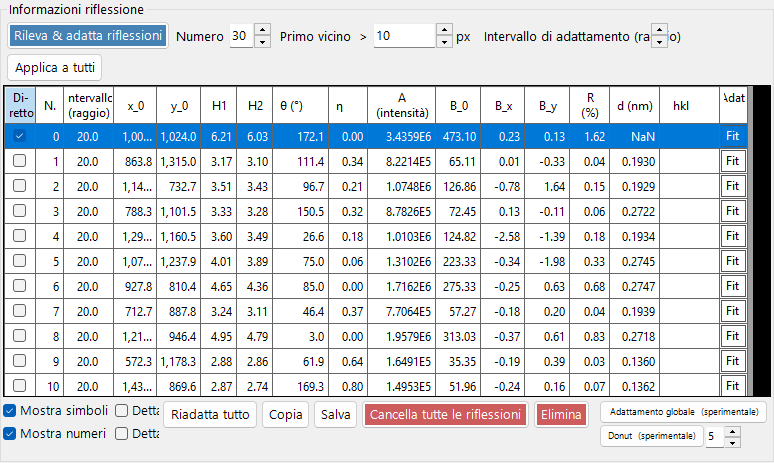Click the 'R (%)' column header
The width and height of the screenshot is (774, 463).
[x=589, y=105]
